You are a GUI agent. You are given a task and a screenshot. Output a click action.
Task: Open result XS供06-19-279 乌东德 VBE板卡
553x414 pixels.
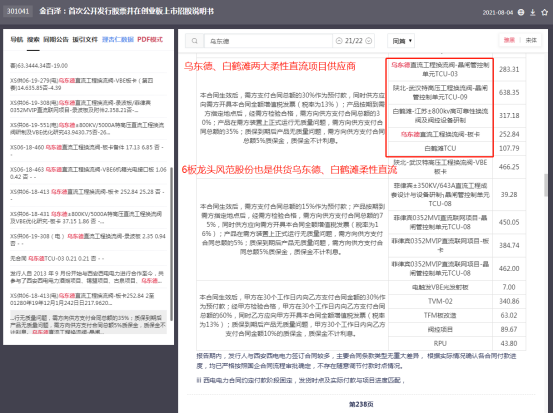[88, 84]
